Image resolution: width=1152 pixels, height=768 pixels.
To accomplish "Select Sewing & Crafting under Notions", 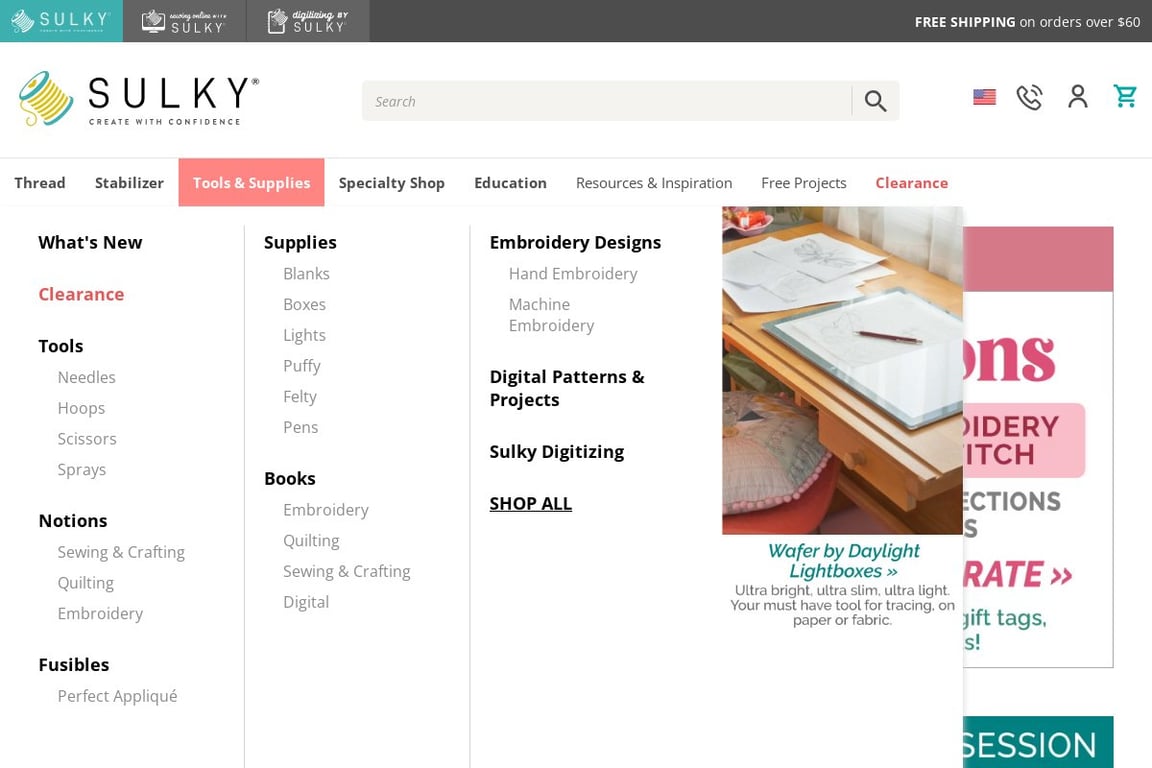I will point(121,552).
